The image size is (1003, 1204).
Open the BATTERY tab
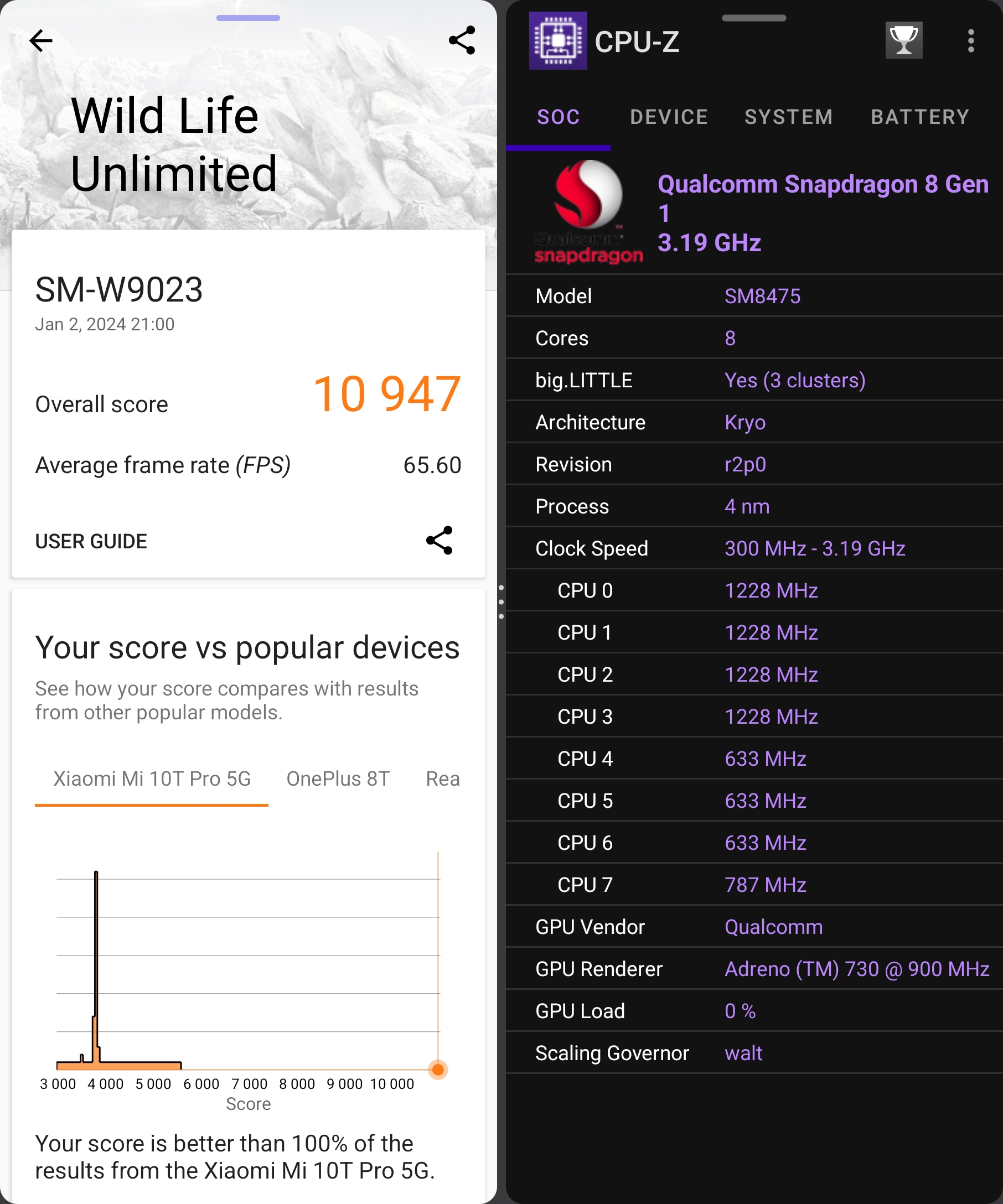920,117
